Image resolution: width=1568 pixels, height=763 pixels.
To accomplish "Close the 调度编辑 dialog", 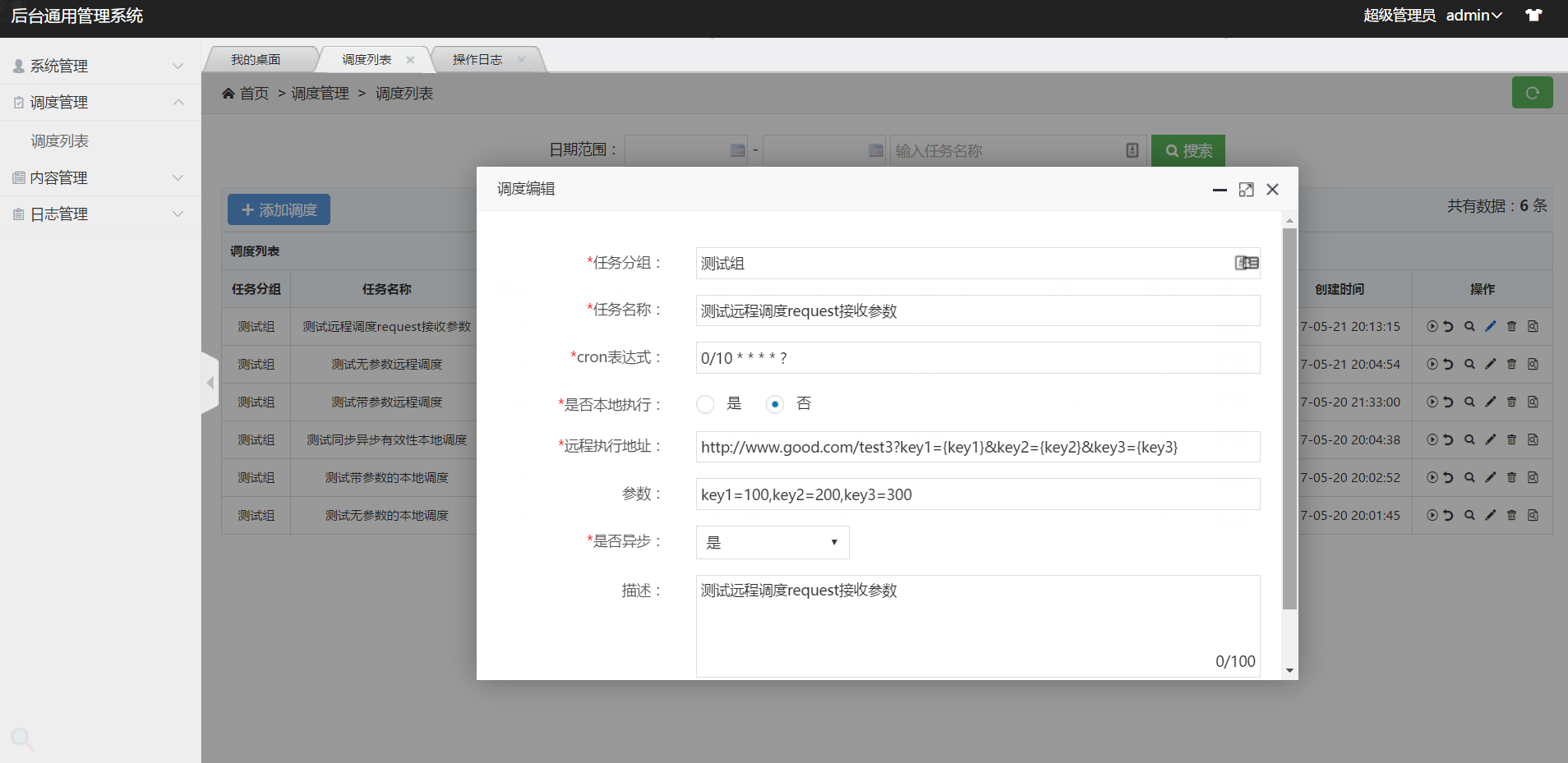I will tap(1273, 190).
